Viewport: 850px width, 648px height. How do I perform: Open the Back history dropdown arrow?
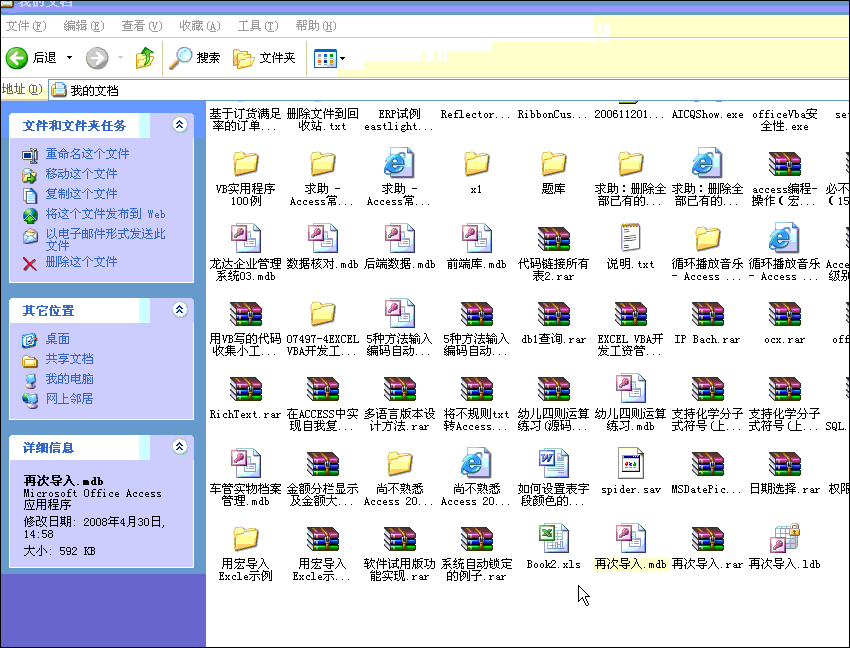(69, 57)
